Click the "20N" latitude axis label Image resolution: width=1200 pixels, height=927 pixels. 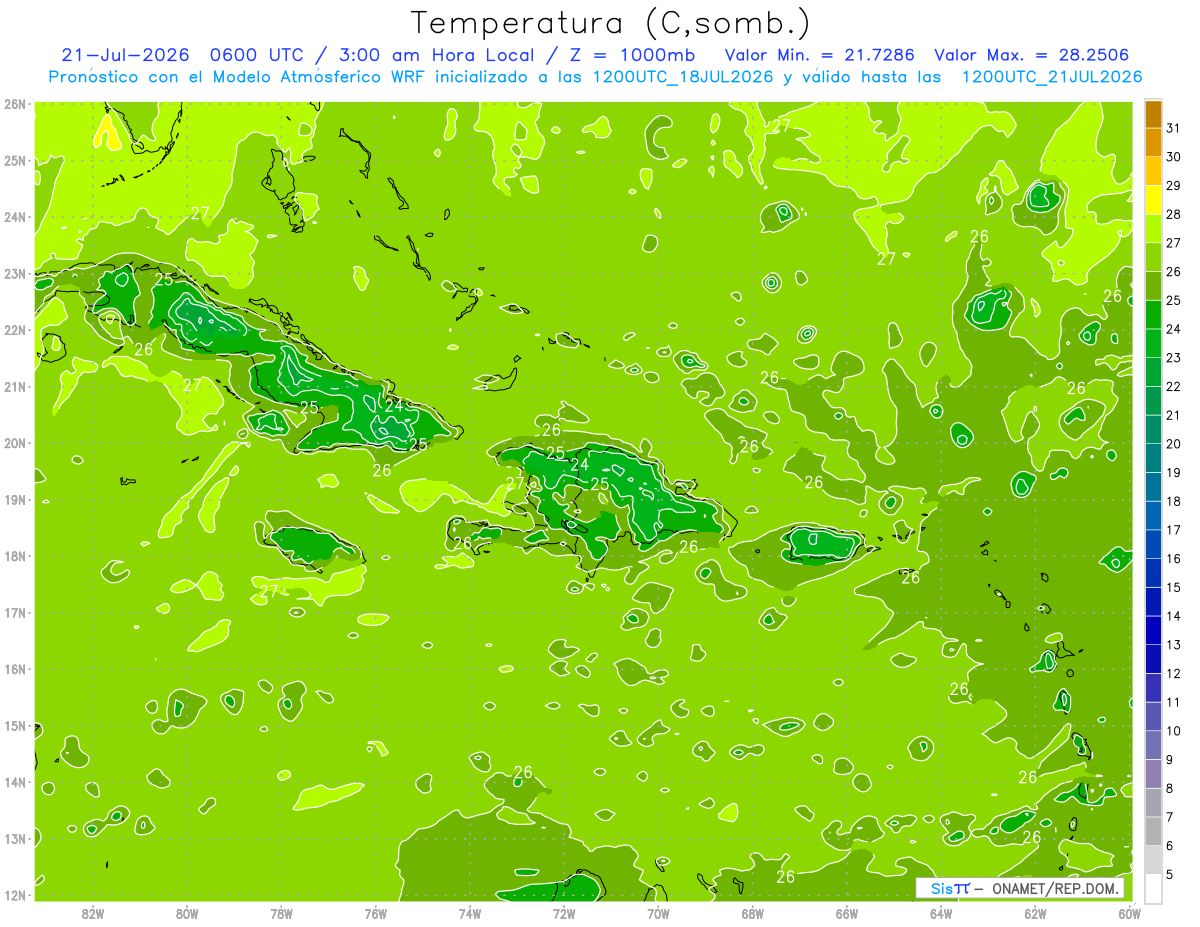[15, 443]
